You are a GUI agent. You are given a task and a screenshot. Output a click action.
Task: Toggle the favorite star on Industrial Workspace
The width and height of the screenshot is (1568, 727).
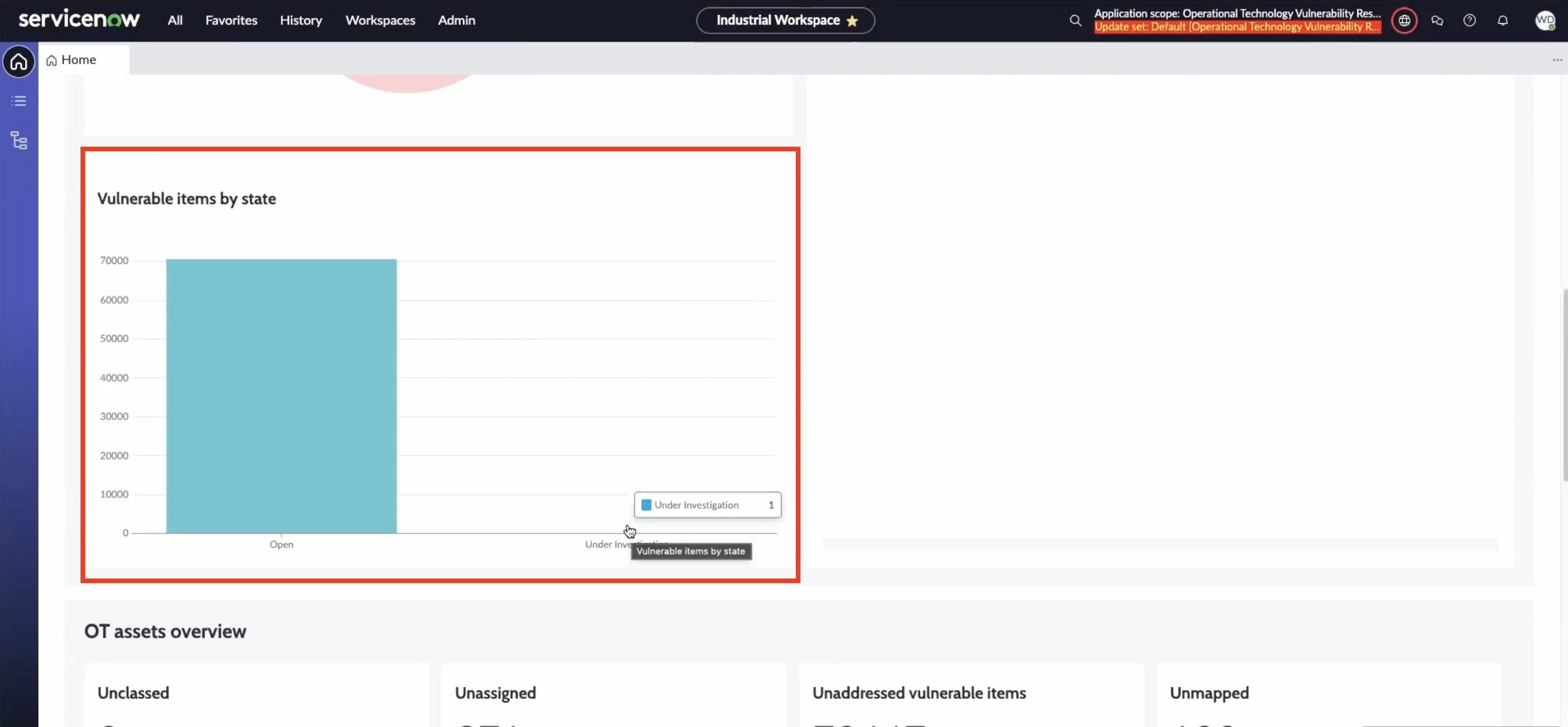coord(852,20)
